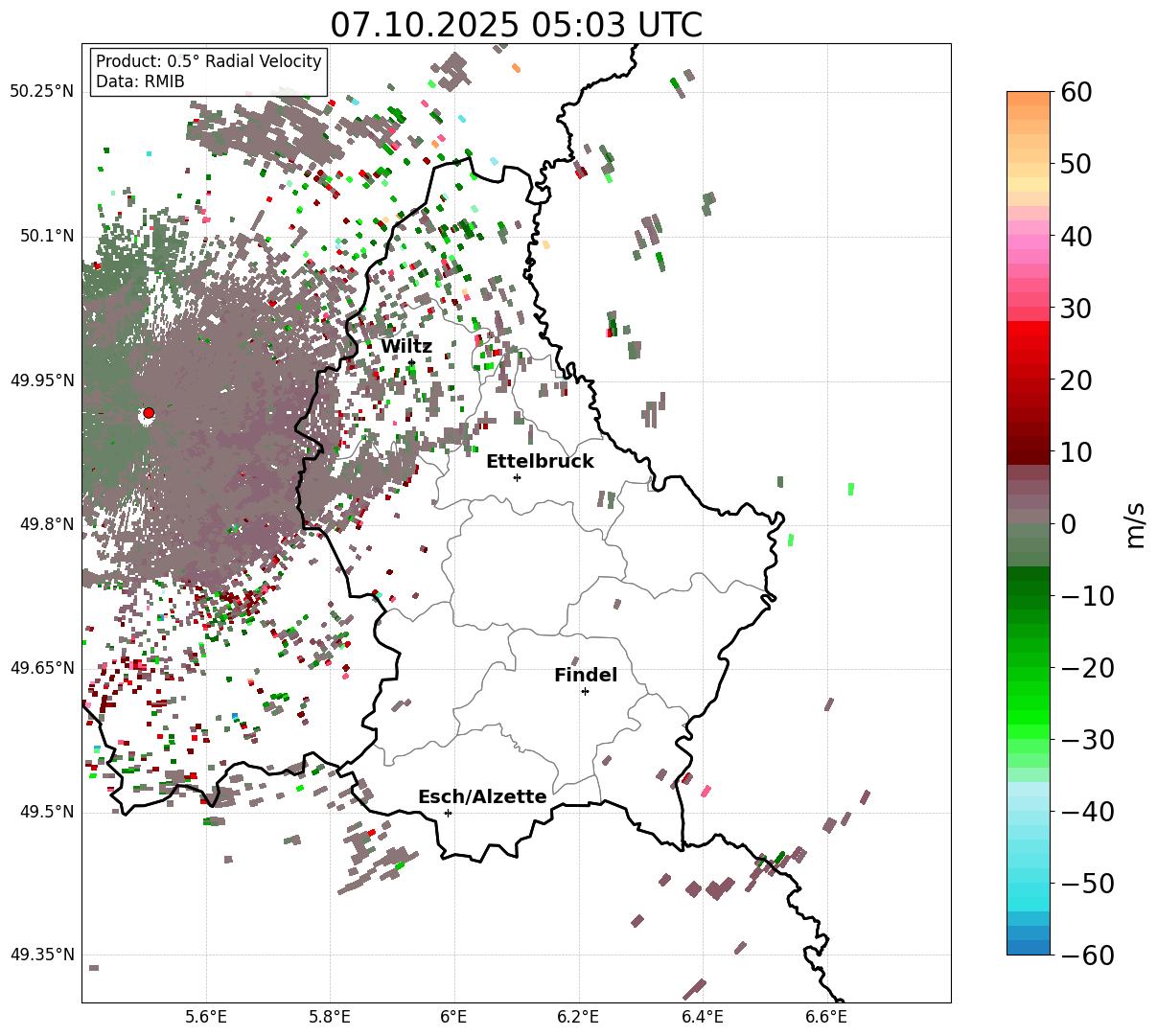Click the colorbar tick label 50
The height and width of the screenshot is (1036, 1157).
(x=1076, y=165)
